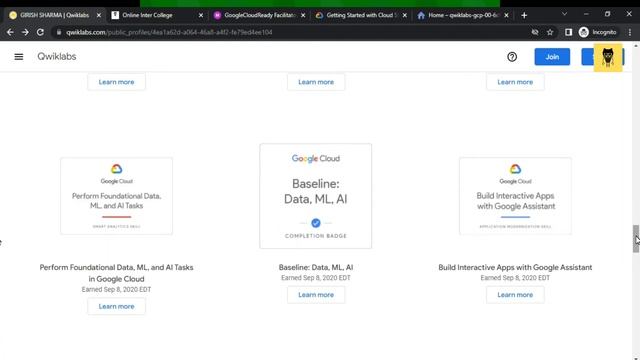The width and height of the screenshot is (640, 360).
Task: Toggle the browser side panel icon
Action: click(x=568, y=32)
